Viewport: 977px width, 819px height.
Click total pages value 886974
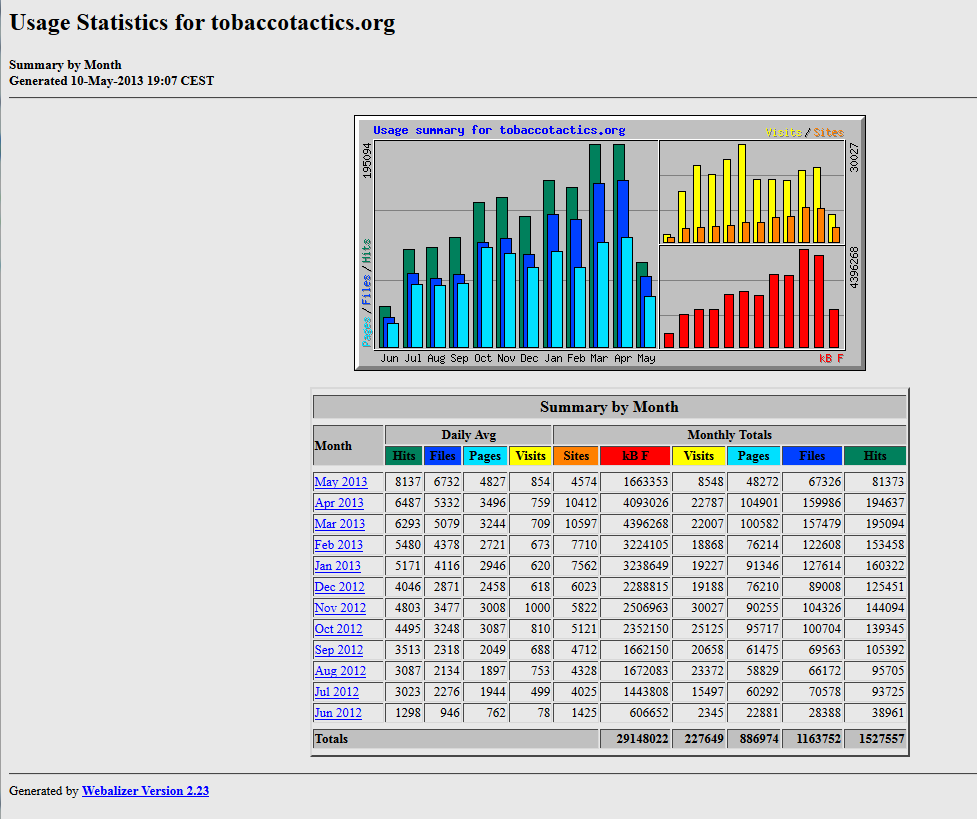[x=758, y=739]
